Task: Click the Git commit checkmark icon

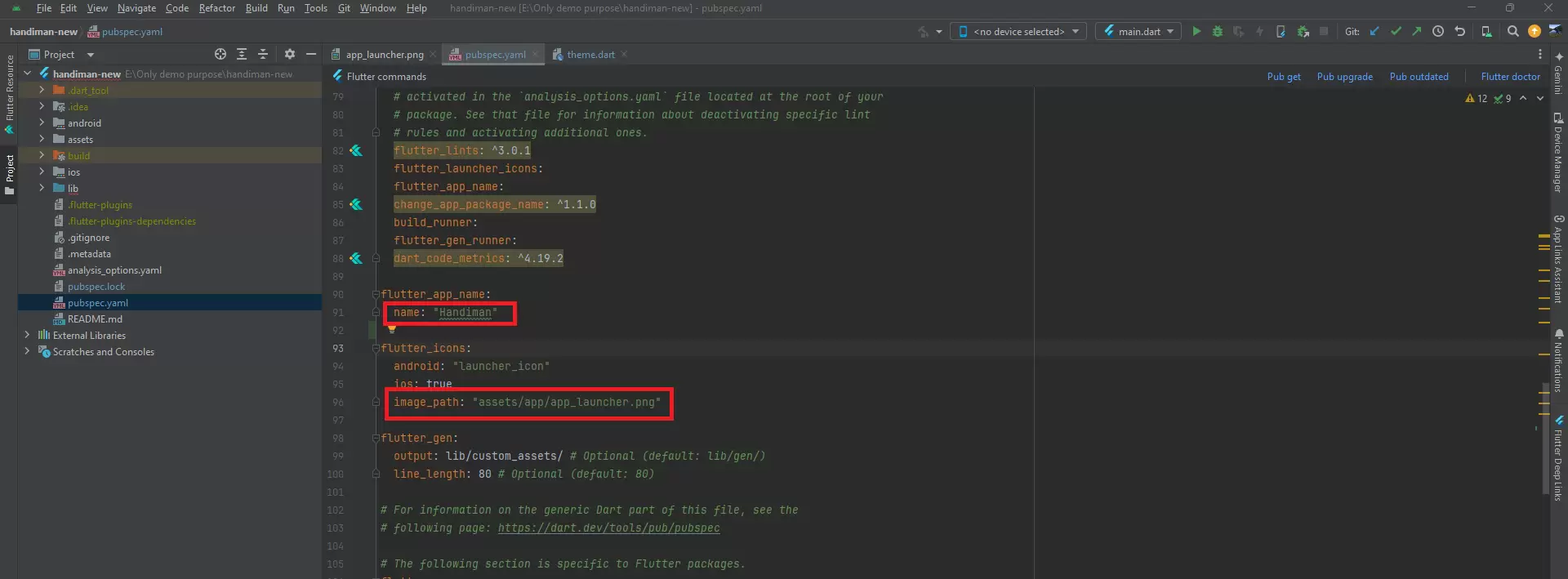Action: point(1396,31)
